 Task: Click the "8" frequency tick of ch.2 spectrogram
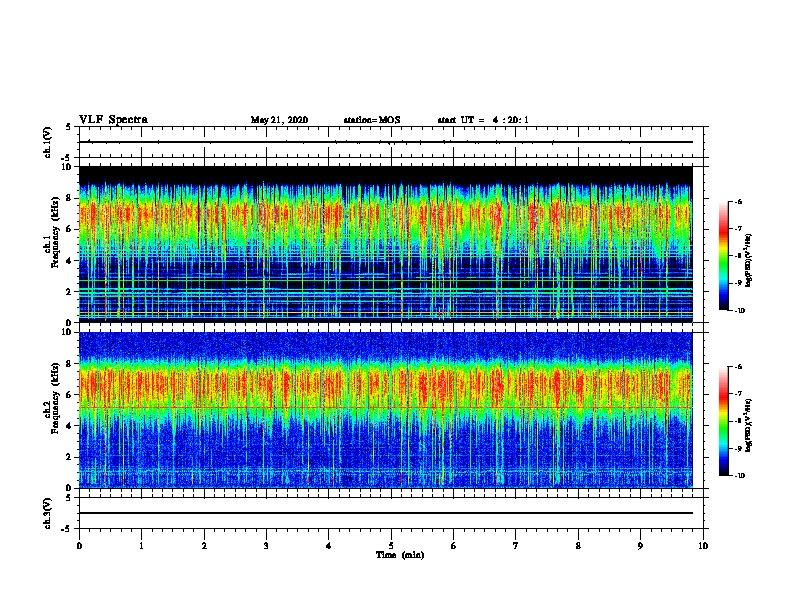point(70,364)
